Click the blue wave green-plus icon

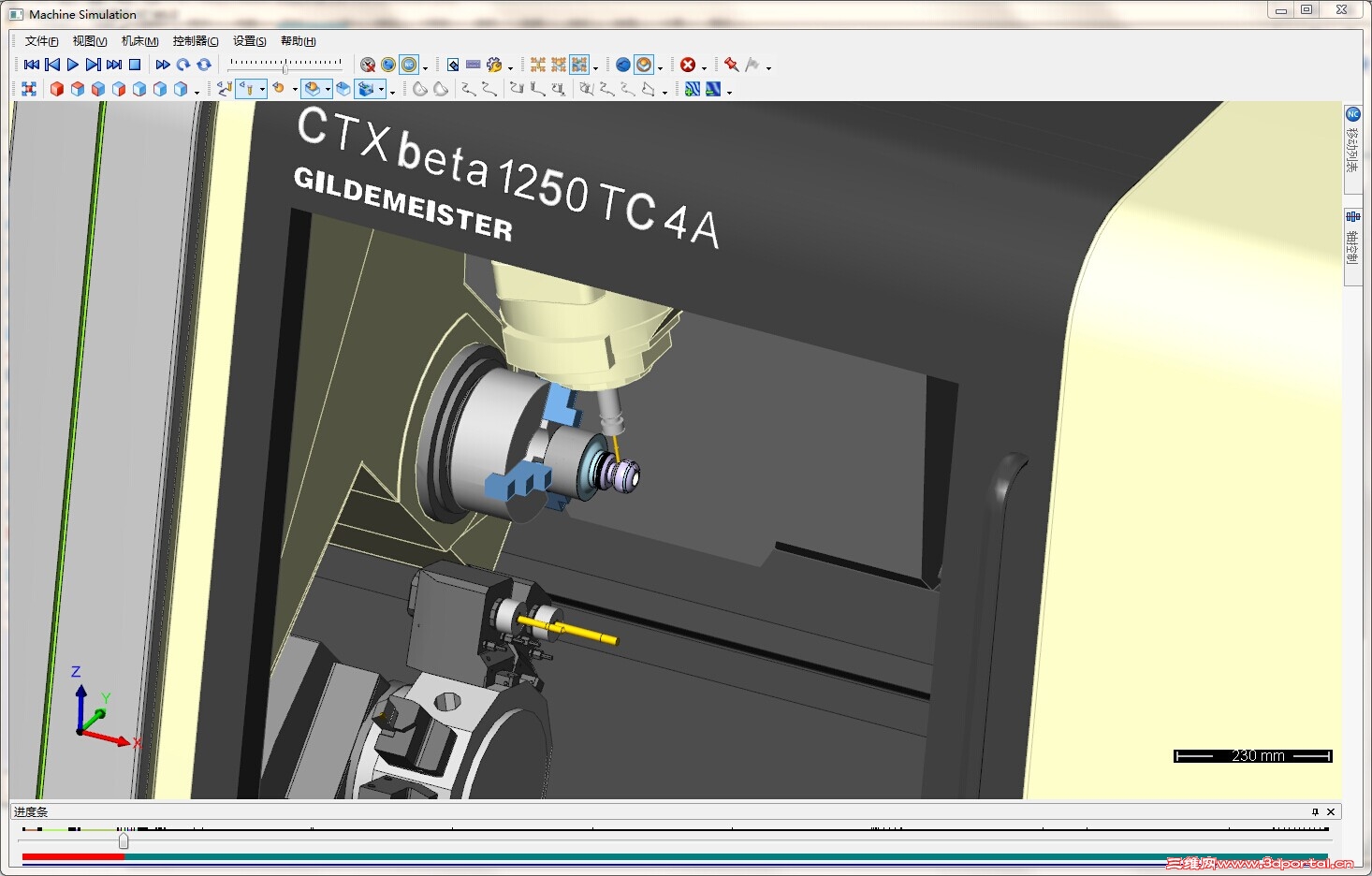click(693, 89)
